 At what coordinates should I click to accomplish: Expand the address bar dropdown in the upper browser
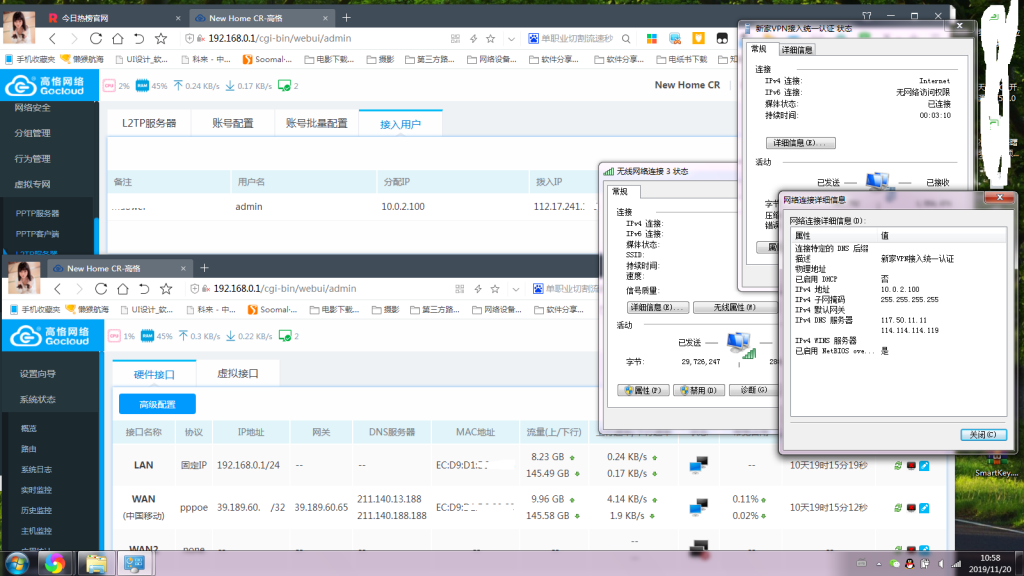[x=511, y=39]
